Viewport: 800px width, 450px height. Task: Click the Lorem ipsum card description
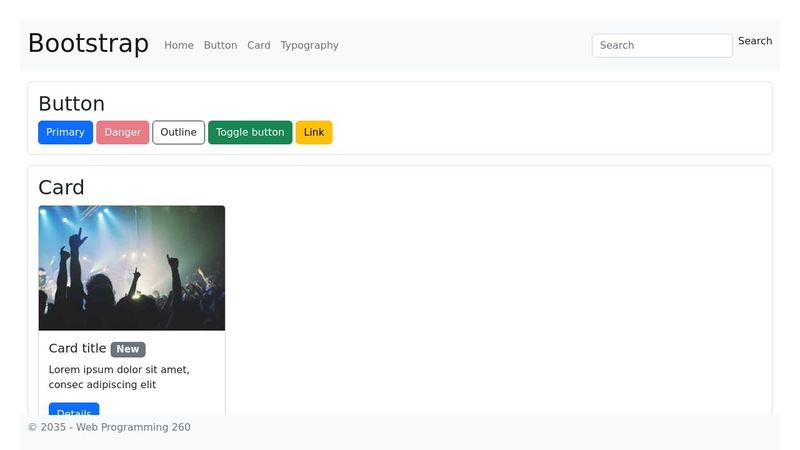coord(118,377)
